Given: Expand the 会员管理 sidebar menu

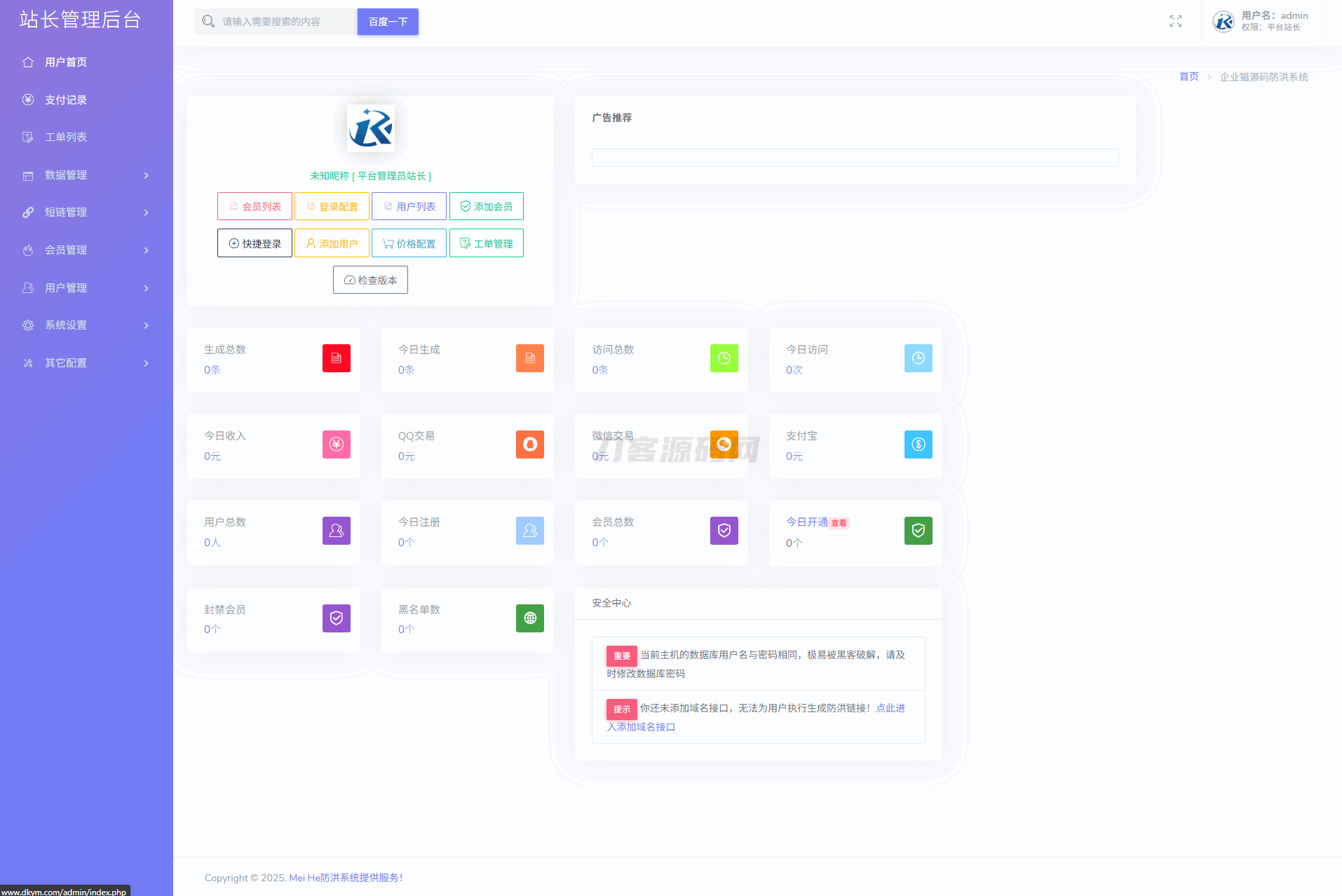Looking at the screenshot, I should pos(86,250).
